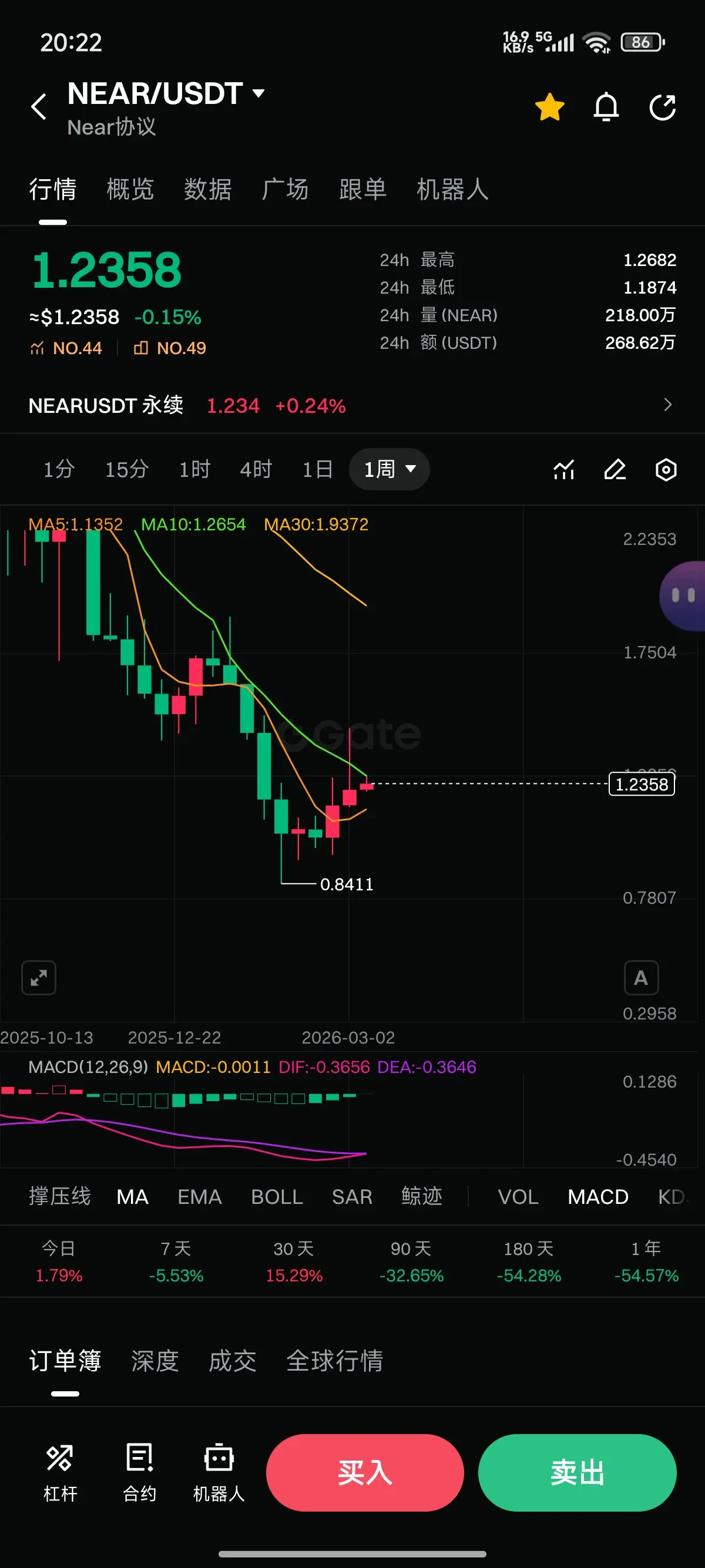Tap the 0.8411 low price marker
Viewport: 705px width, 1568px height.
pyautogui.click(x=347, y=884)
